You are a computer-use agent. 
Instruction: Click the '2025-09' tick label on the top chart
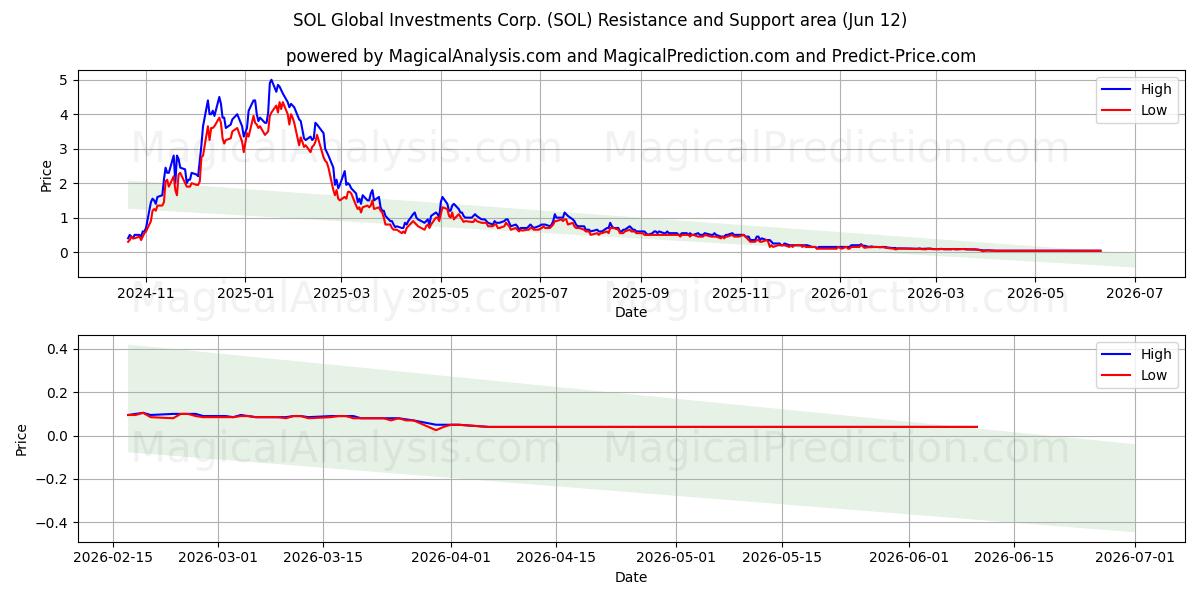(x=640, y=293)
